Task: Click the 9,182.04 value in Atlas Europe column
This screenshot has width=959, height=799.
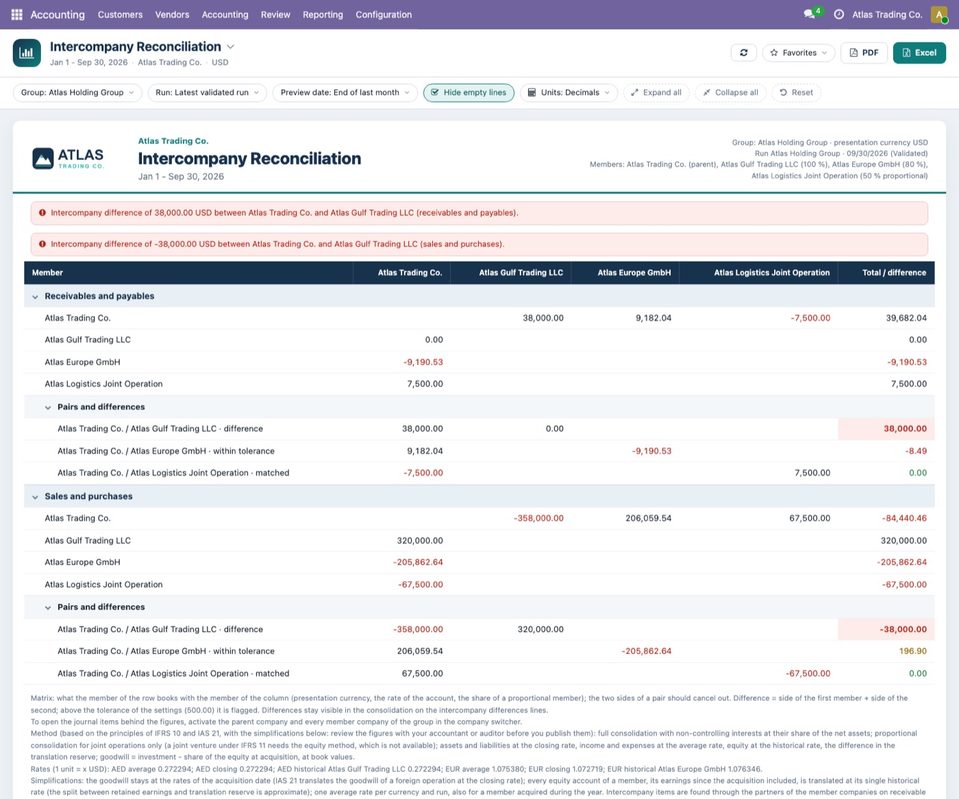Action: [x=653, y=318]
